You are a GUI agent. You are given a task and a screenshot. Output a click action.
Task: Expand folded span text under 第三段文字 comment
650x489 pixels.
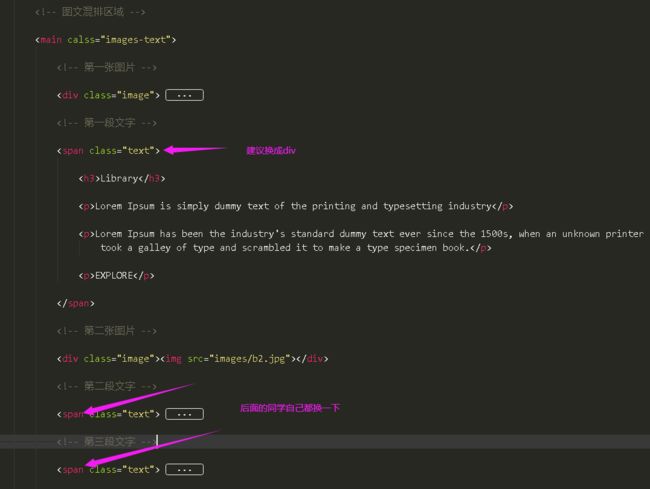tap(184, 470)
